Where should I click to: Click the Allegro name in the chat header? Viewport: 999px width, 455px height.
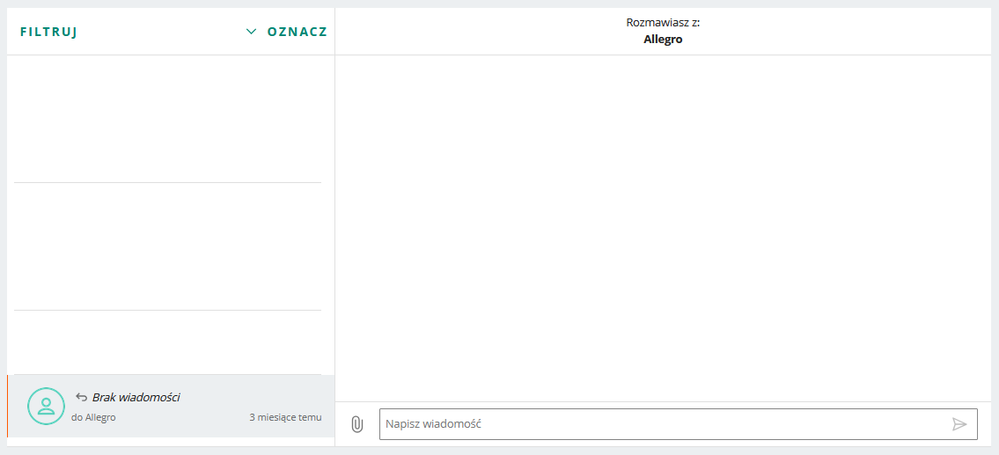point(662,40)
